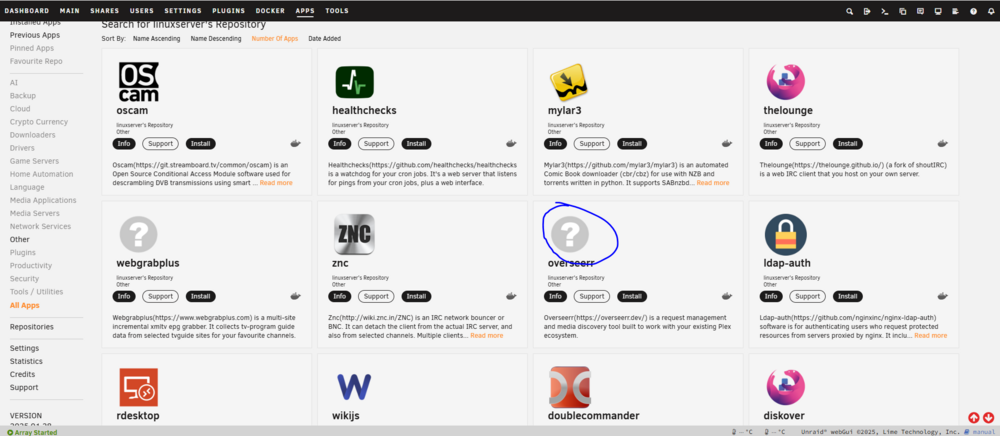Open Statistics in the sidebar

click(26, 361)
